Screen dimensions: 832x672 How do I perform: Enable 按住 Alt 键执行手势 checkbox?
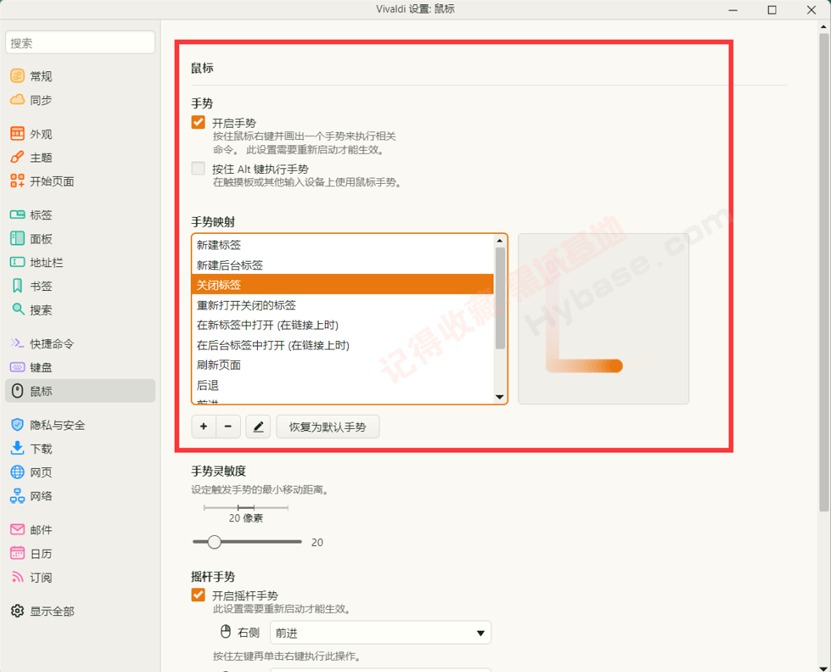coord(198,168)
